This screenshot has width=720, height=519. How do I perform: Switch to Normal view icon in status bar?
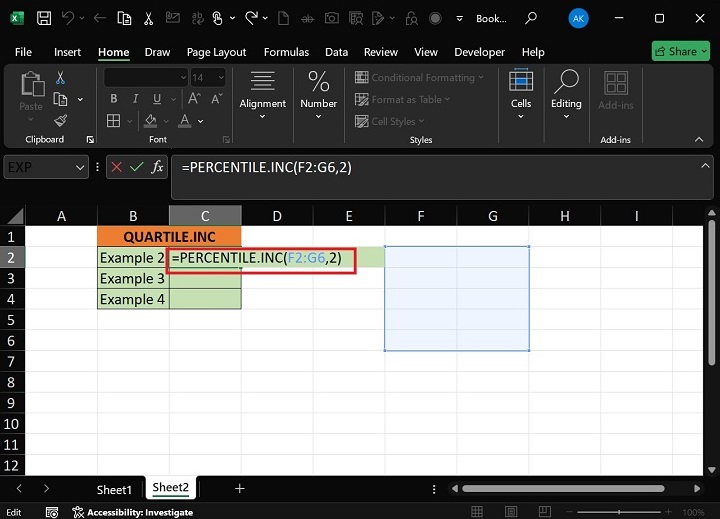[x=477, y=512]
